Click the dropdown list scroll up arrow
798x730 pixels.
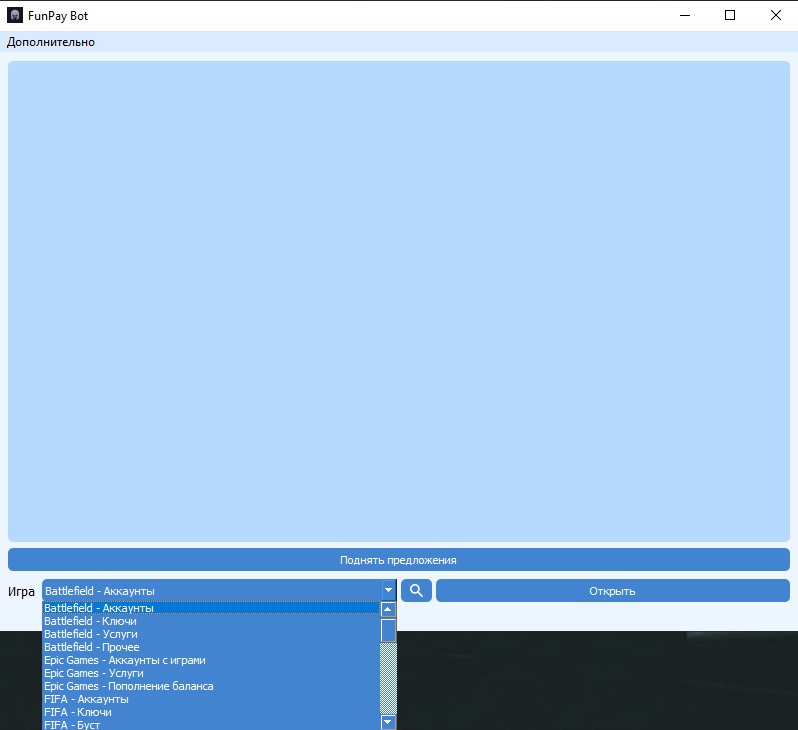click(388, 609)
